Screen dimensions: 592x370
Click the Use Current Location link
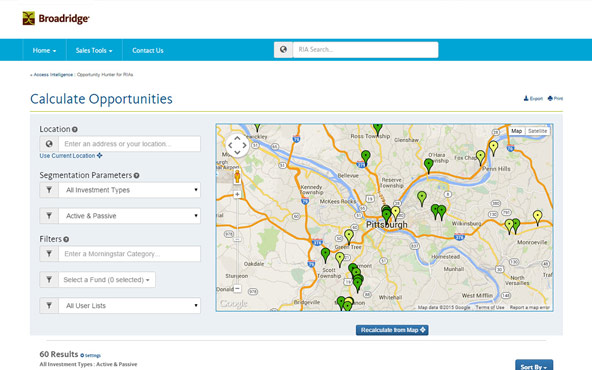click(x=71, y=156)
